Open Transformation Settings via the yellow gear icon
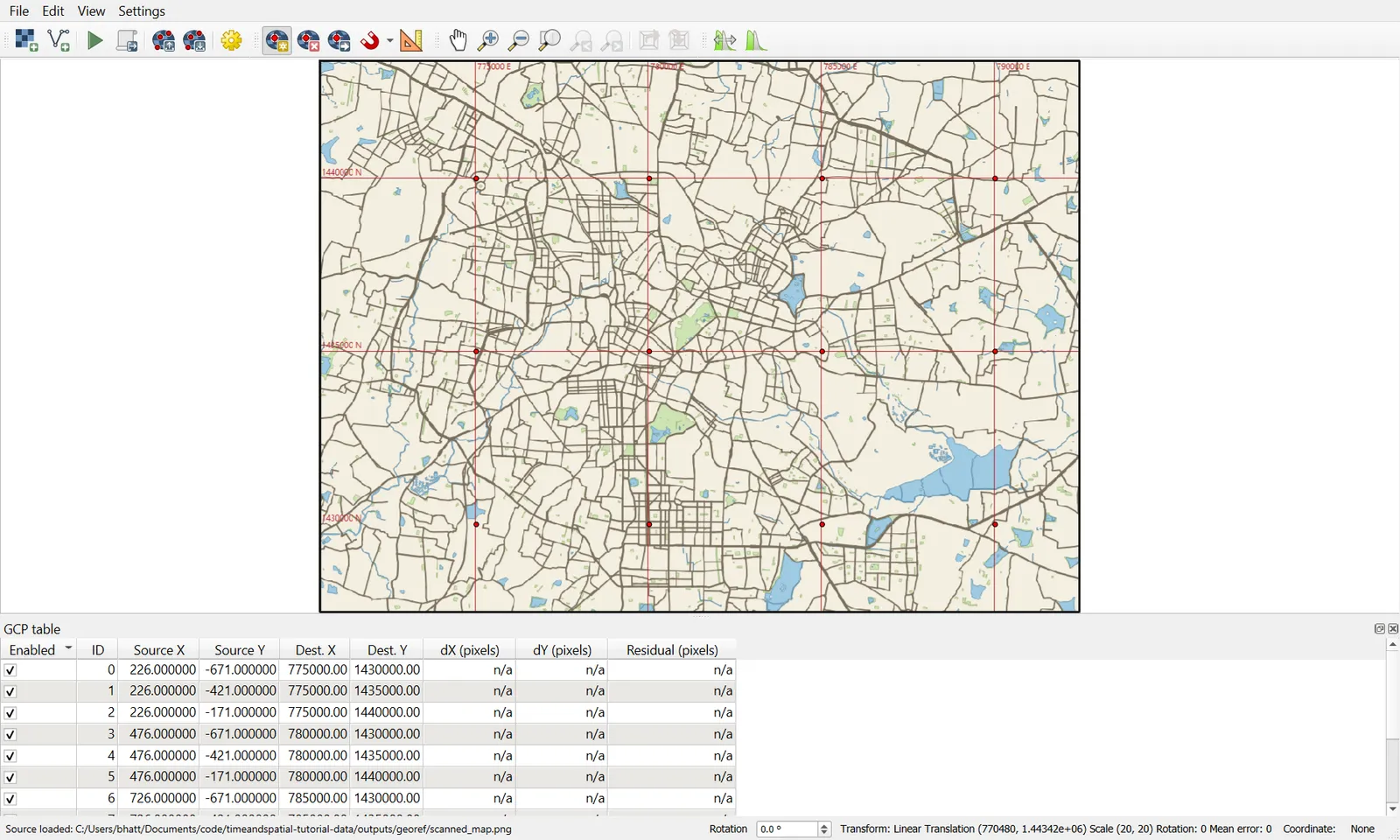This screenshot has height=840, width=1400. coord(232,40)
